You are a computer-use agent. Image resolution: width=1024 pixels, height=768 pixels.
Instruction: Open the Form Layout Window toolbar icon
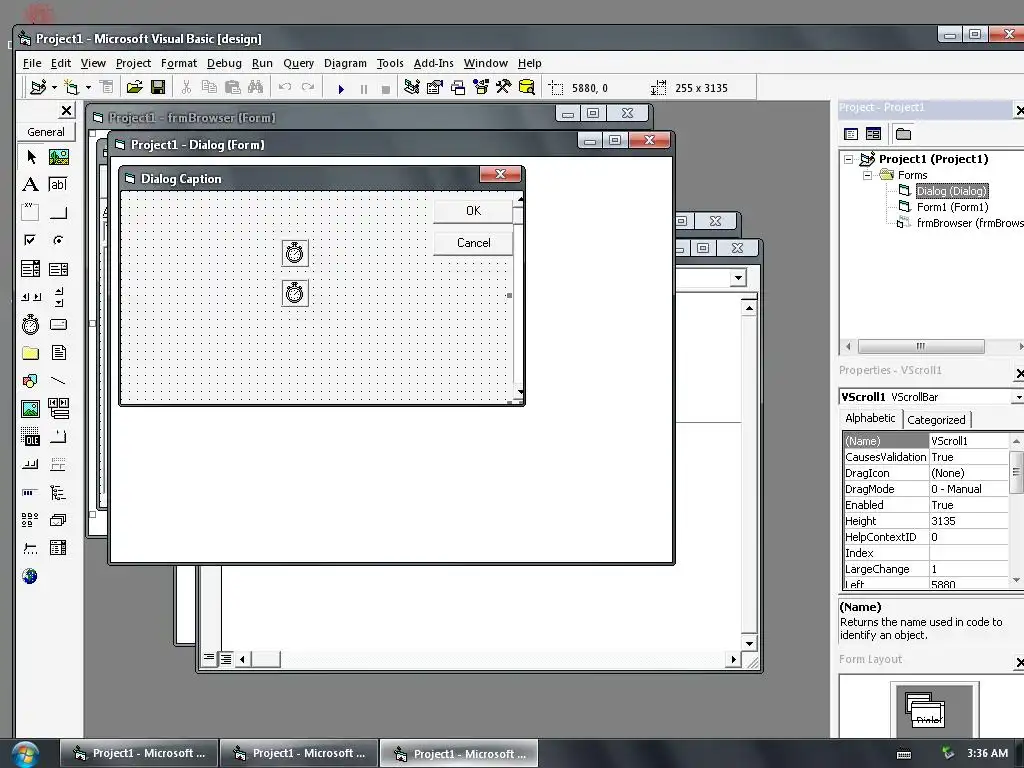458,87
